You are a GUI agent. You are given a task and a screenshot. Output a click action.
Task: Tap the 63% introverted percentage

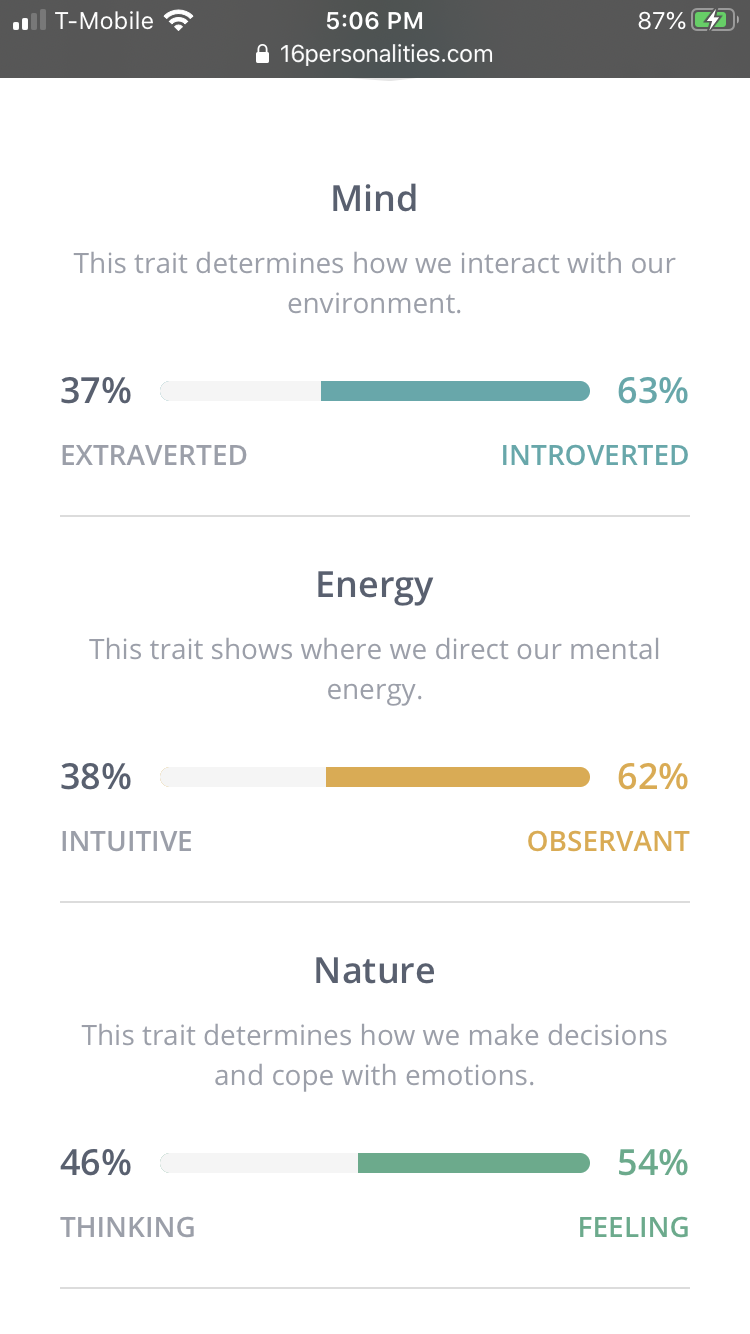[653, 390]
